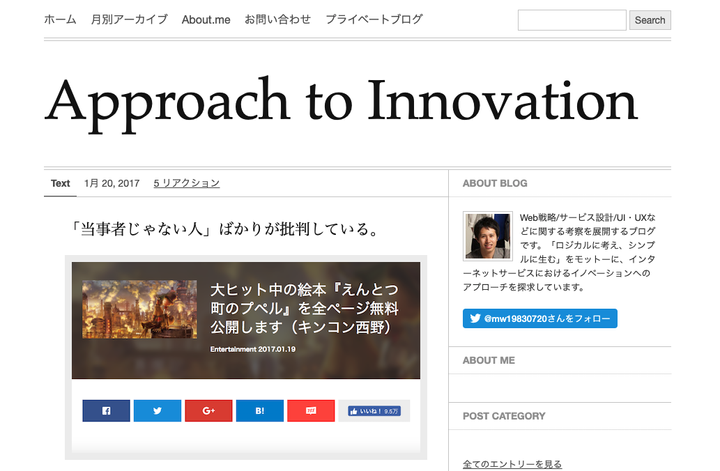The image size is (720, 471).
Task: Click the author profile photo
Action: [x=488, y=236]
